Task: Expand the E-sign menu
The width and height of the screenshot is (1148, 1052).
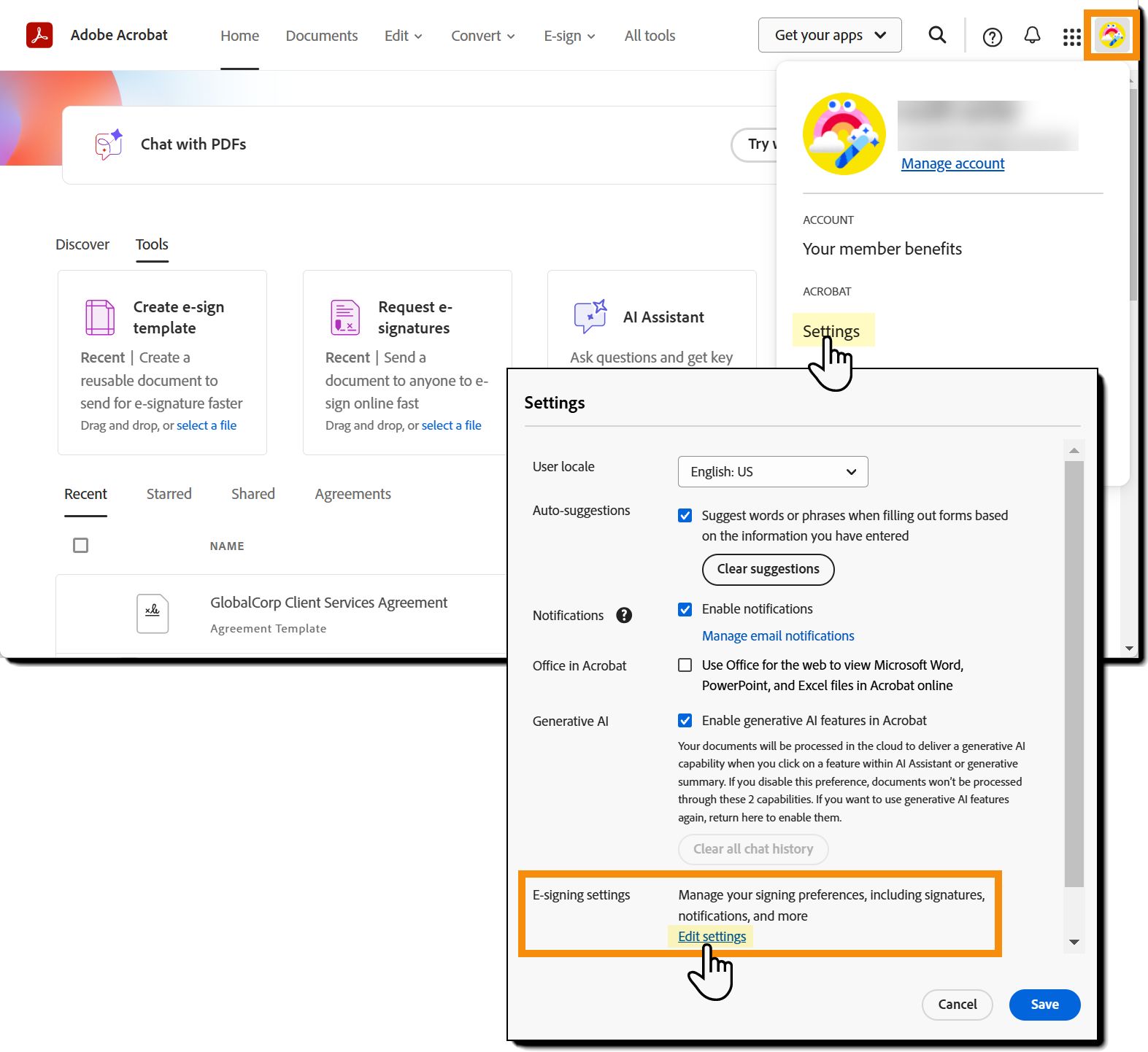Action: pyautogui.click(x=570, y=36)
